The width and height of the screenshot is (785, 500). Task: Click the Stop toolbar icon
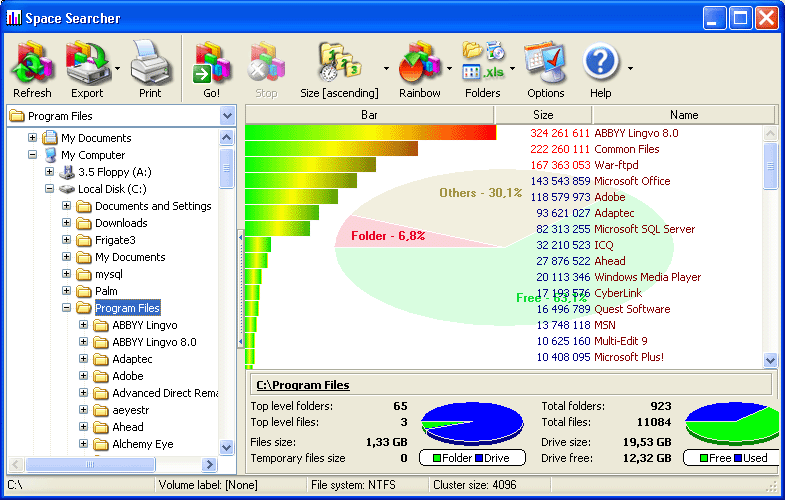[x=266, y=63]
